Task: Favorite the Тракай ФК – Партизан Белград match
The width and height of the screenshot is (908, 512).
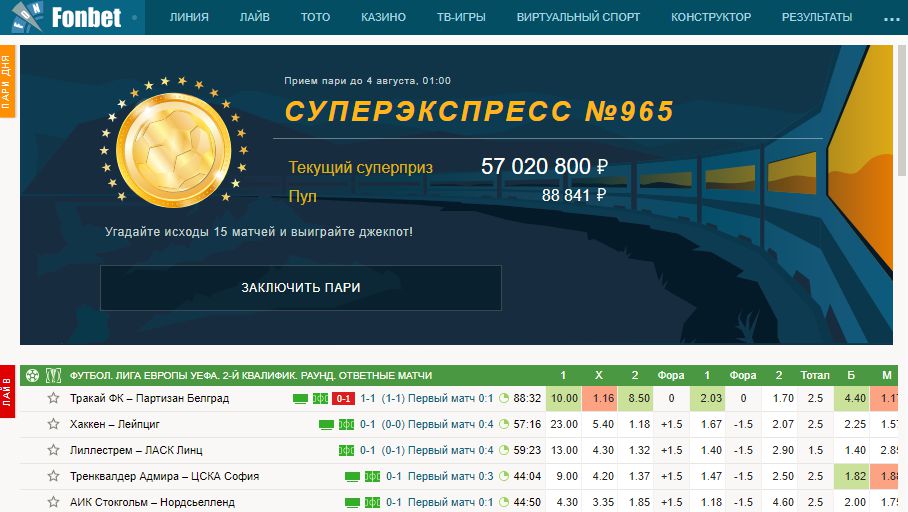Action: [53, 398]
